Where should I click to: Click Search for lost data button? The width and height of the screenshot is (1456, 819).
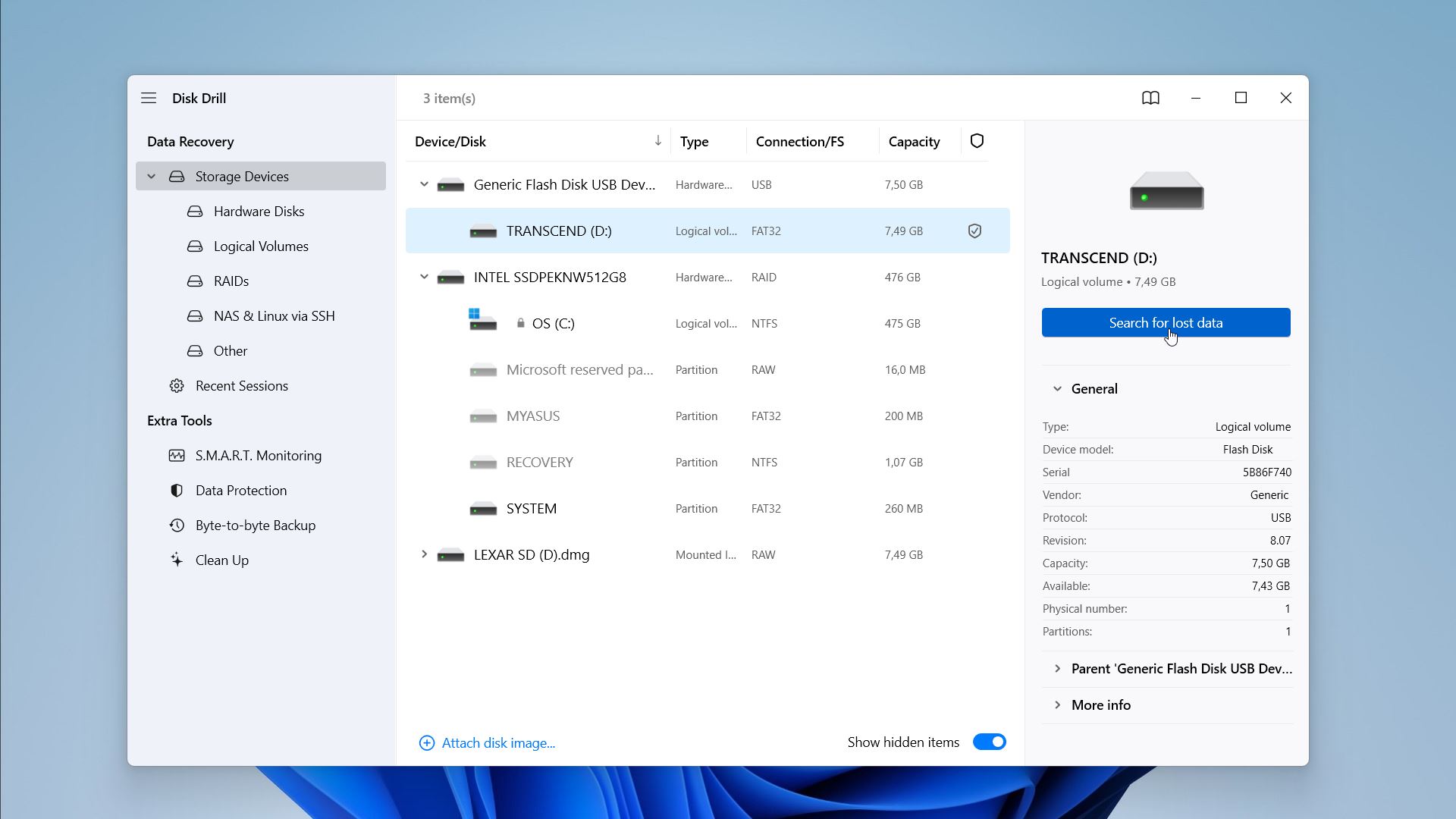click(x=1166, y=322)
